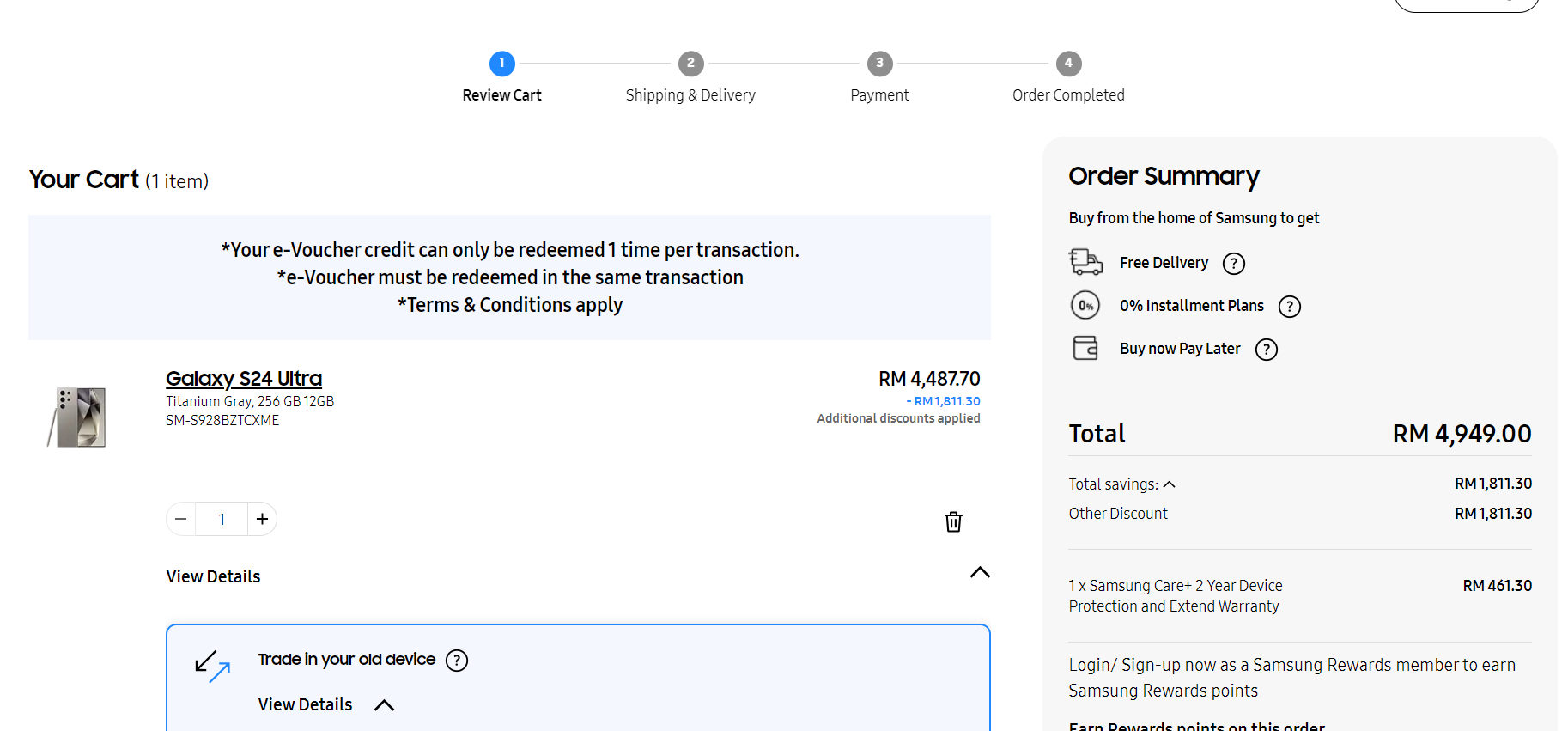Click the Free Delivery label

[x=1164, y=263]
